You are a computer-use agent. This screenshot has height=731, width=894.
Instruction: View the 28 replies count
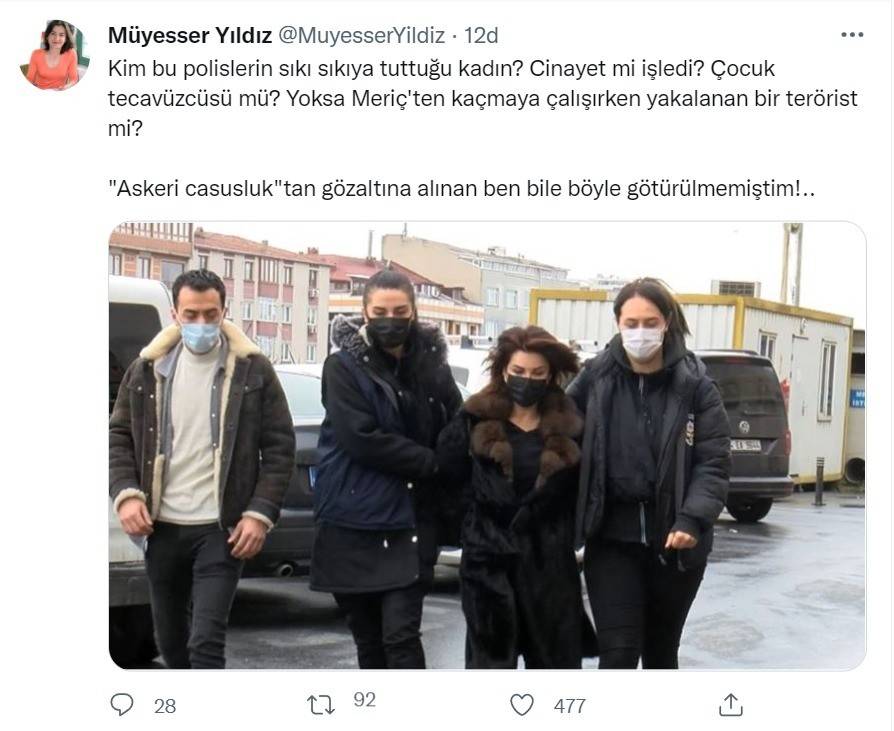tap(165, 706)
